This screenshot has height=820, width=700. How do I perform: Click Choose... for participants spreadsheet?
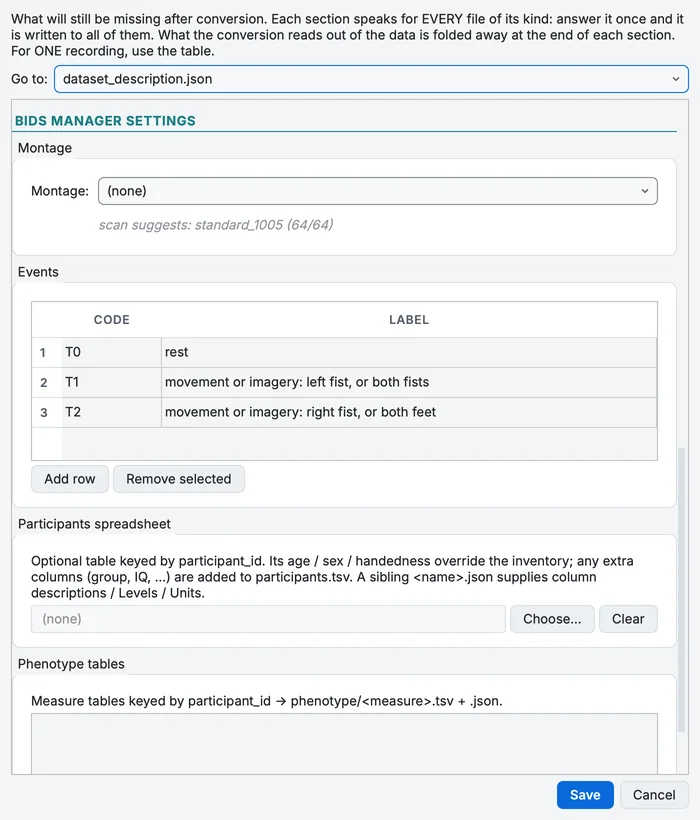[x=552, y=619]
